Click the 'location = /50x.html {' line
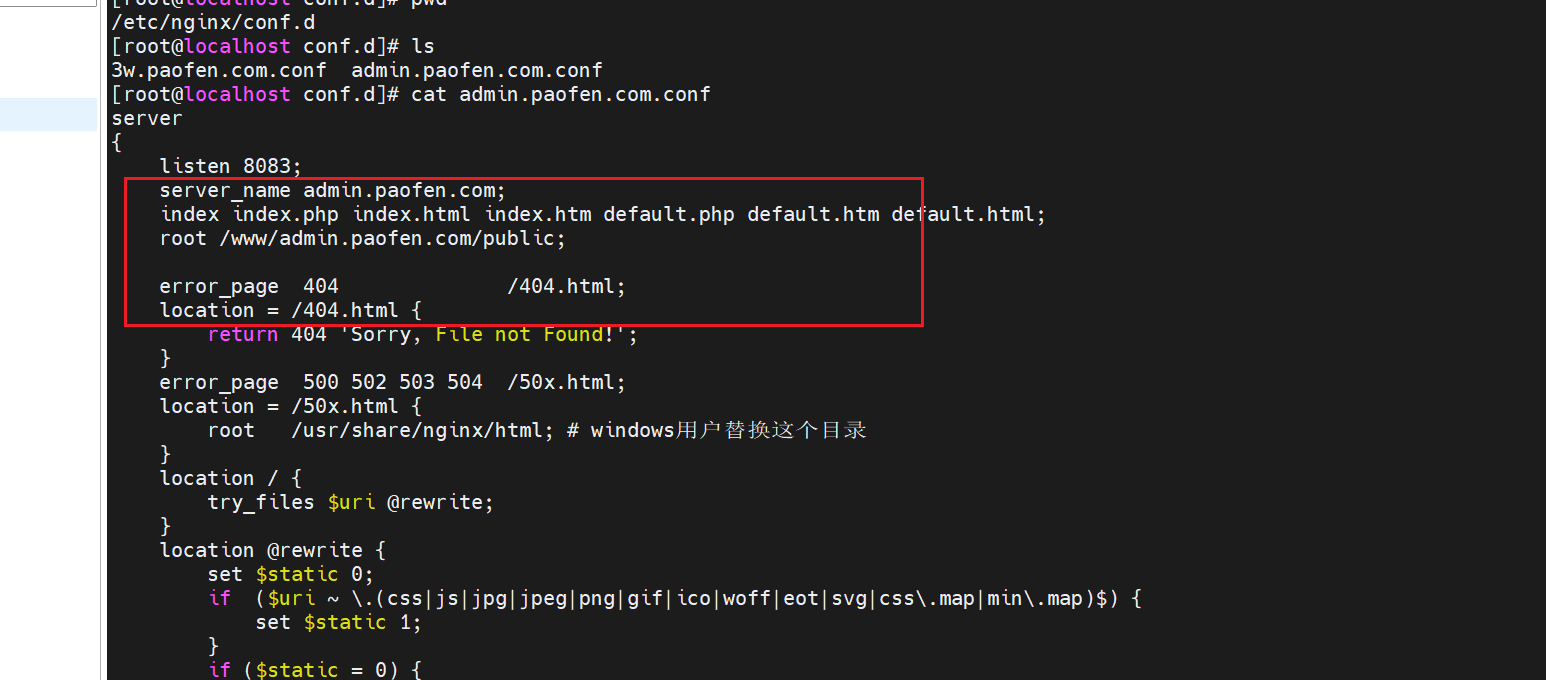Viewport: 1546px width, 680px height. 290,406
